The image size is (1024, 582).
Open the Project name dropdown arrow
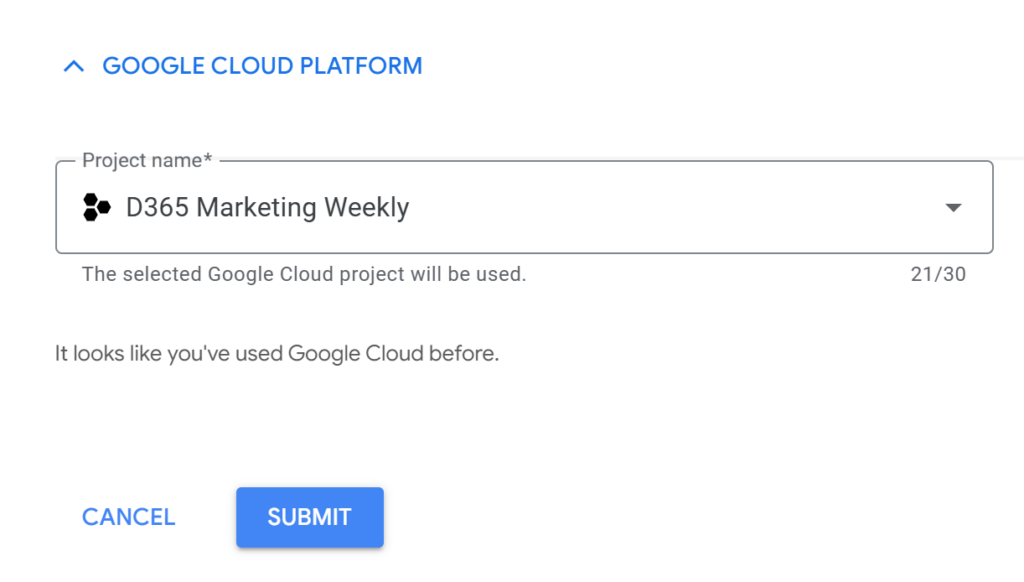tap(953, 208)
